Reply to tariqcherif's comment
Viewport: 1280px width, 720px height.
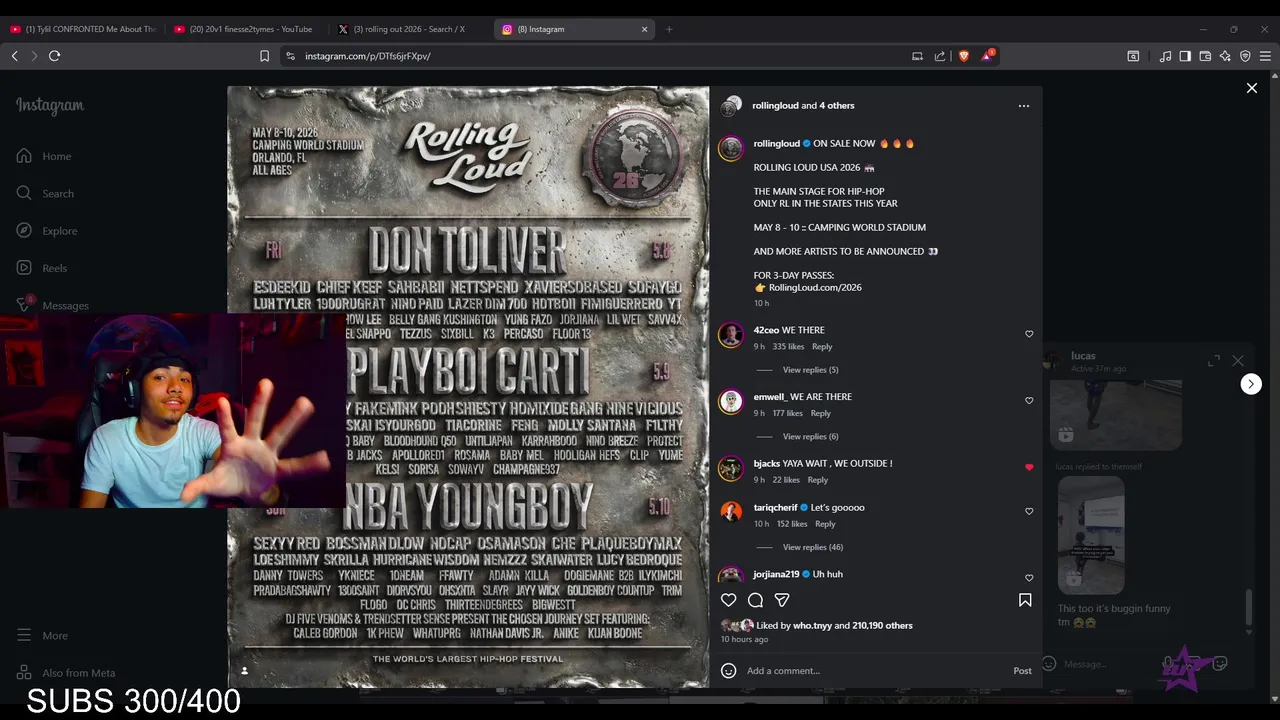coord(825,524)
